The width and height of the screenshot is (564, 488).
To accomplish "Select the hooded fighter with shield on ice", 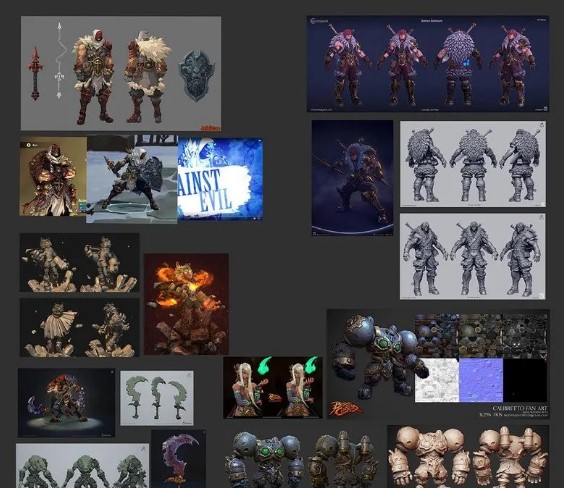I will [x=132, y=179].
